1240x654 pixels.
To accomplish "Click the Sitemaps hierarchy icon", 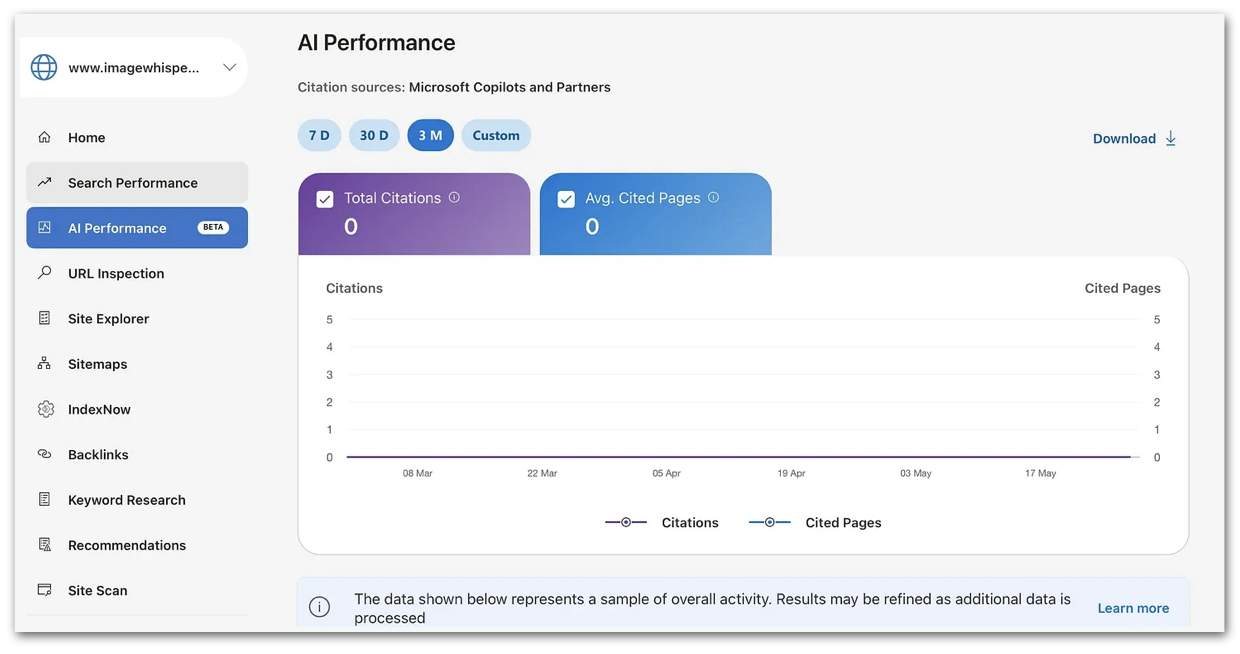I will click(x=44, y=364).
